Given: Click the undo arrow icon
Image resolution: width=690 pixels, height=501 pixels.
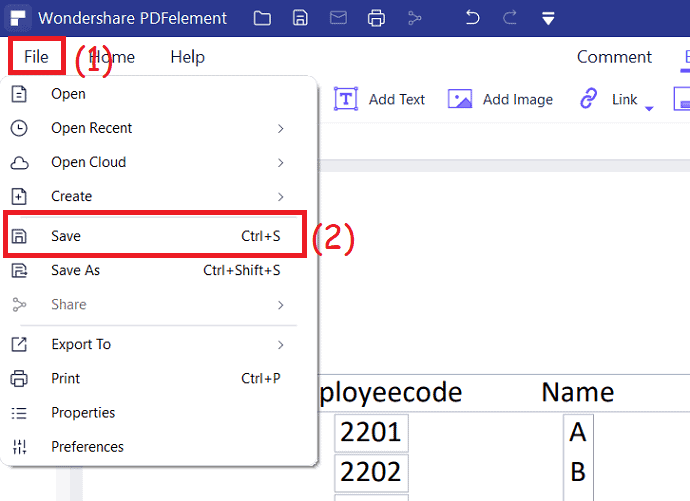Looking at the screenshot, I should 472,18.
